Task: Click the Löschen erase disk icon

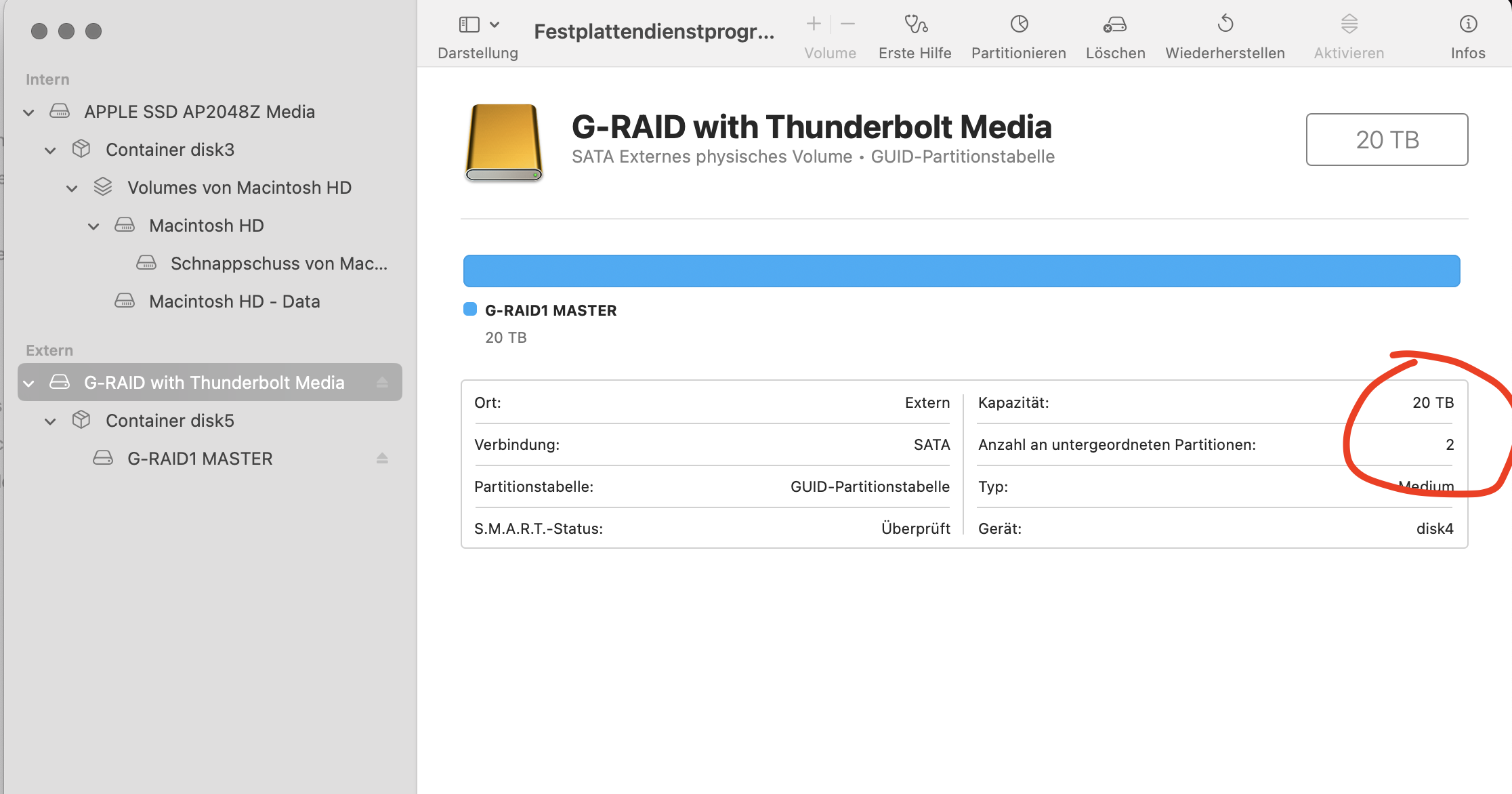Action: (1115, 25)
